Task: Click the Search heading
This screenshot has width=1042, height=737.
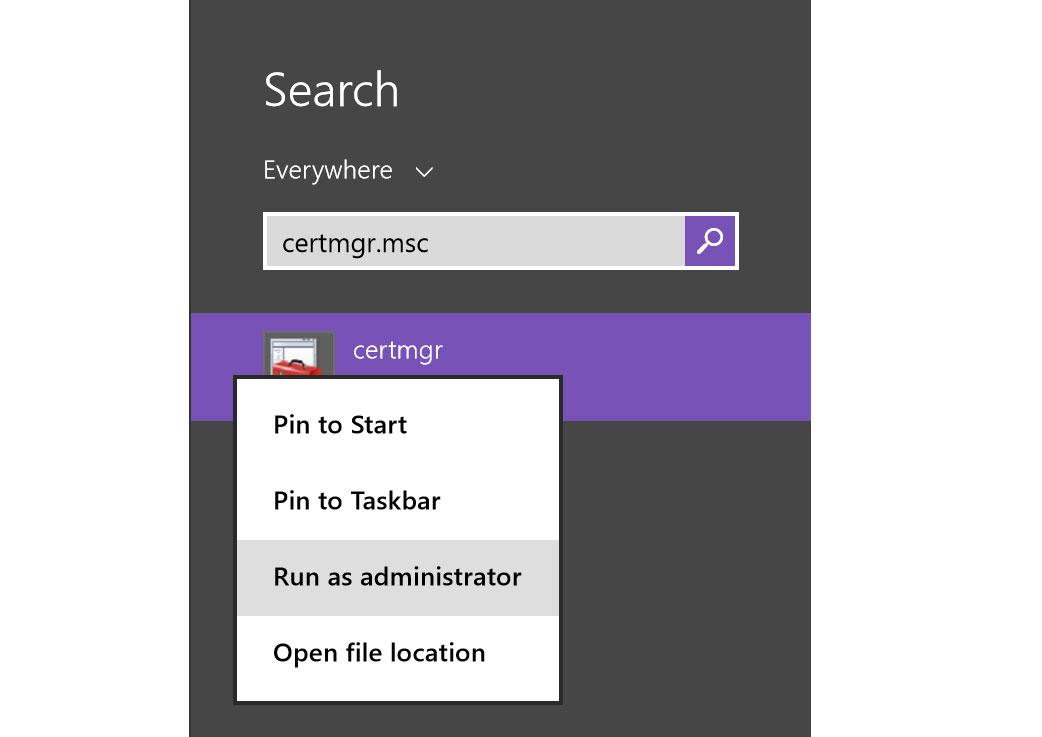Action: click(331, 90)
